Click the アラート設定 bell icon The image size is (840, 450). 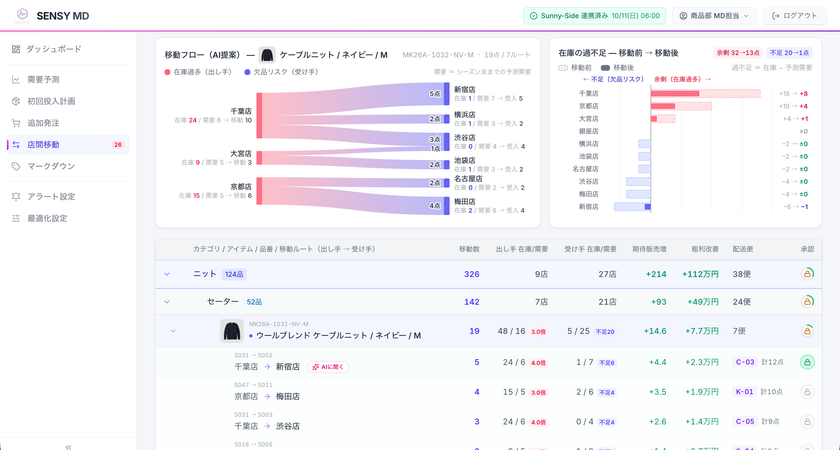[x=16, y=197]
